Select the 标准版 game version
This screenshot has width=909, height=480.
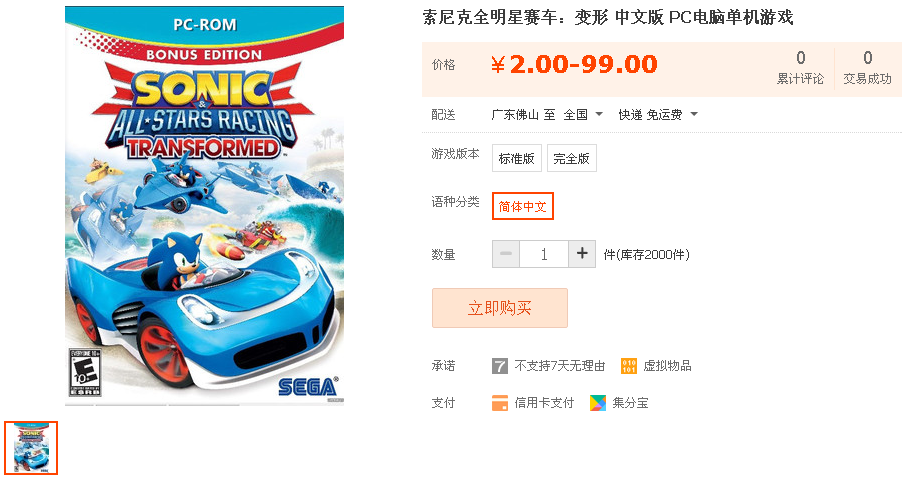517,158
